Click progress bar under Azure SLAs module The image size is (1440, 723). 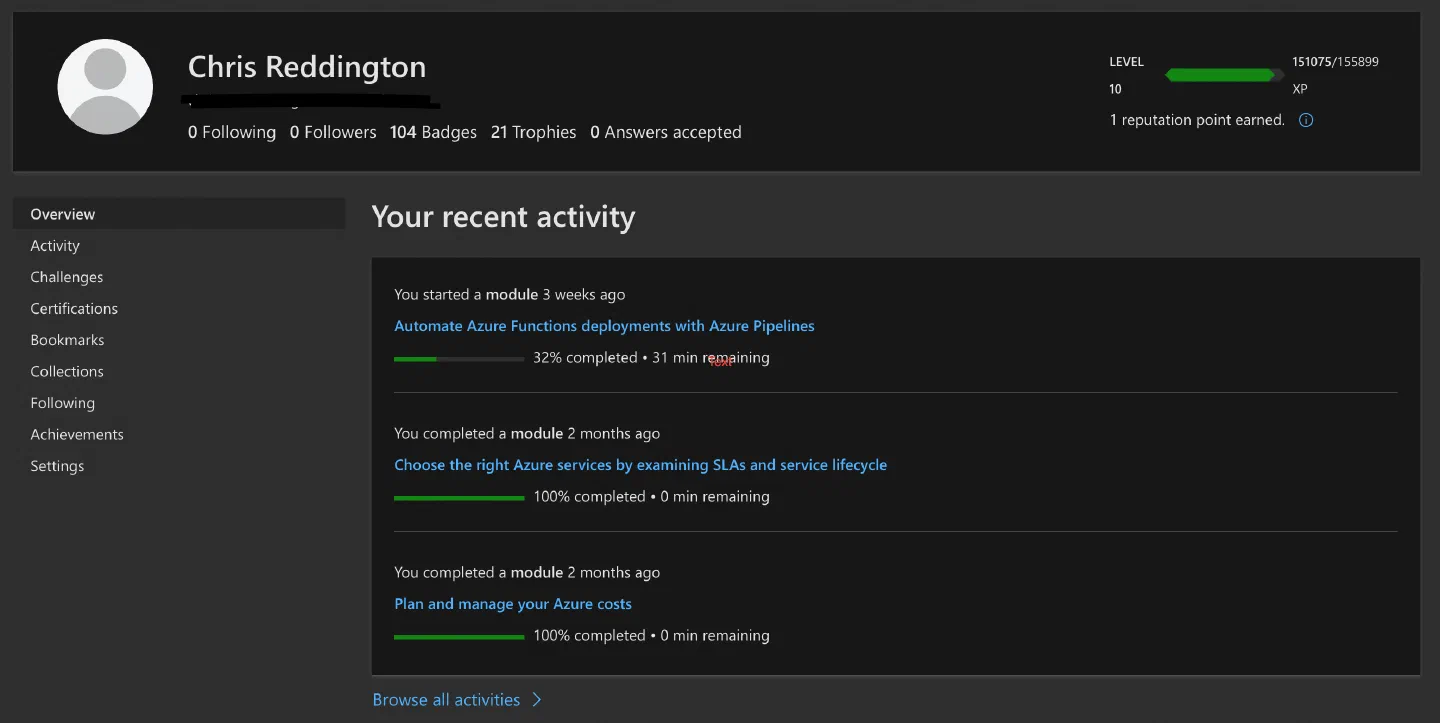coord(459,497)
